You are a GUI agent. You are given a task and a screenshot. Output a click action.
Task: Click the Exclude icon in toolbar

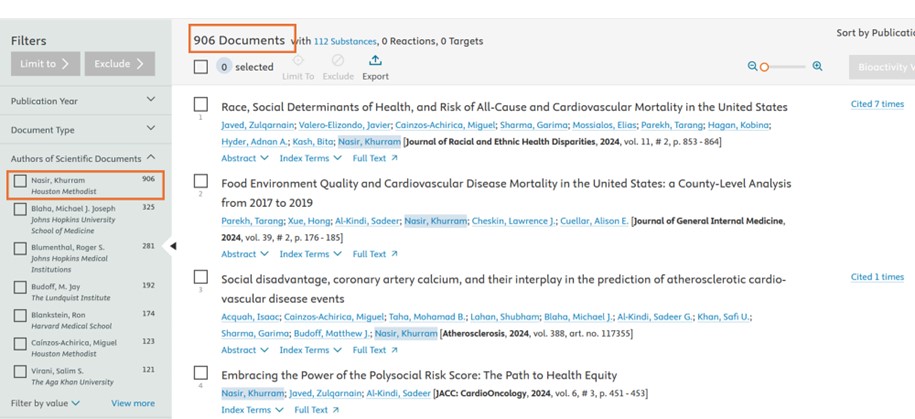[338, 61]
